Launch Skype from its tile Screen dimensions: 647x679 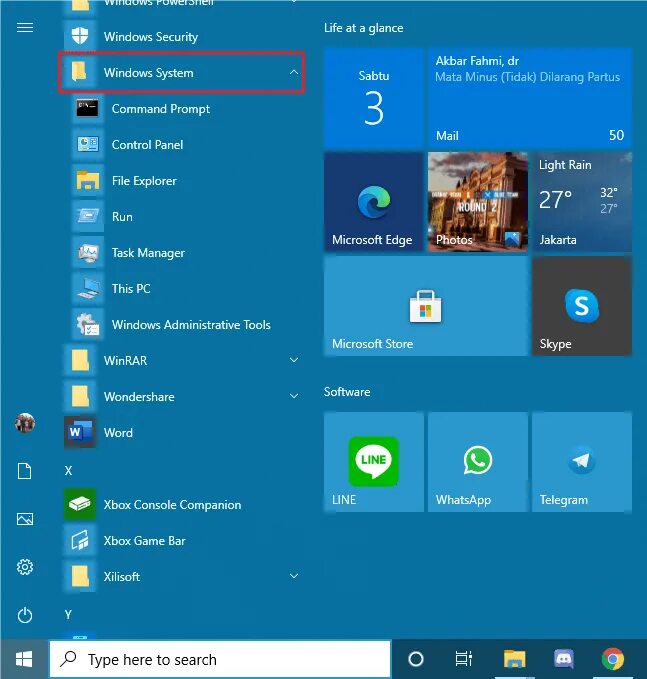582,306
